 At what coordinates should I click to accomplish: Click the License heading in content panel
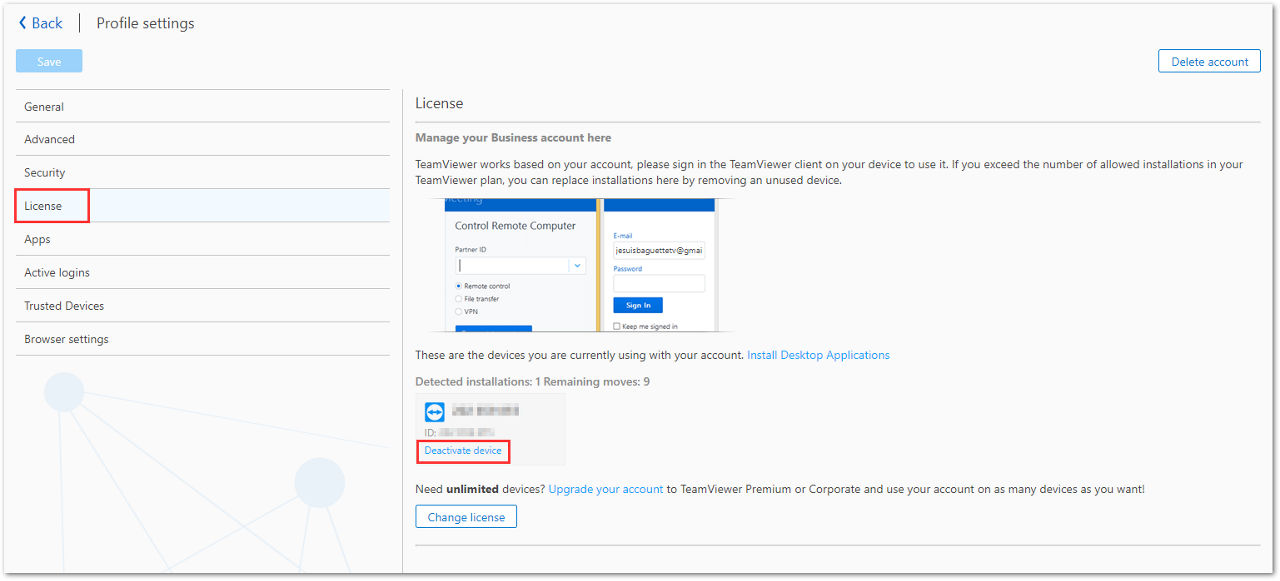(439, 103)
